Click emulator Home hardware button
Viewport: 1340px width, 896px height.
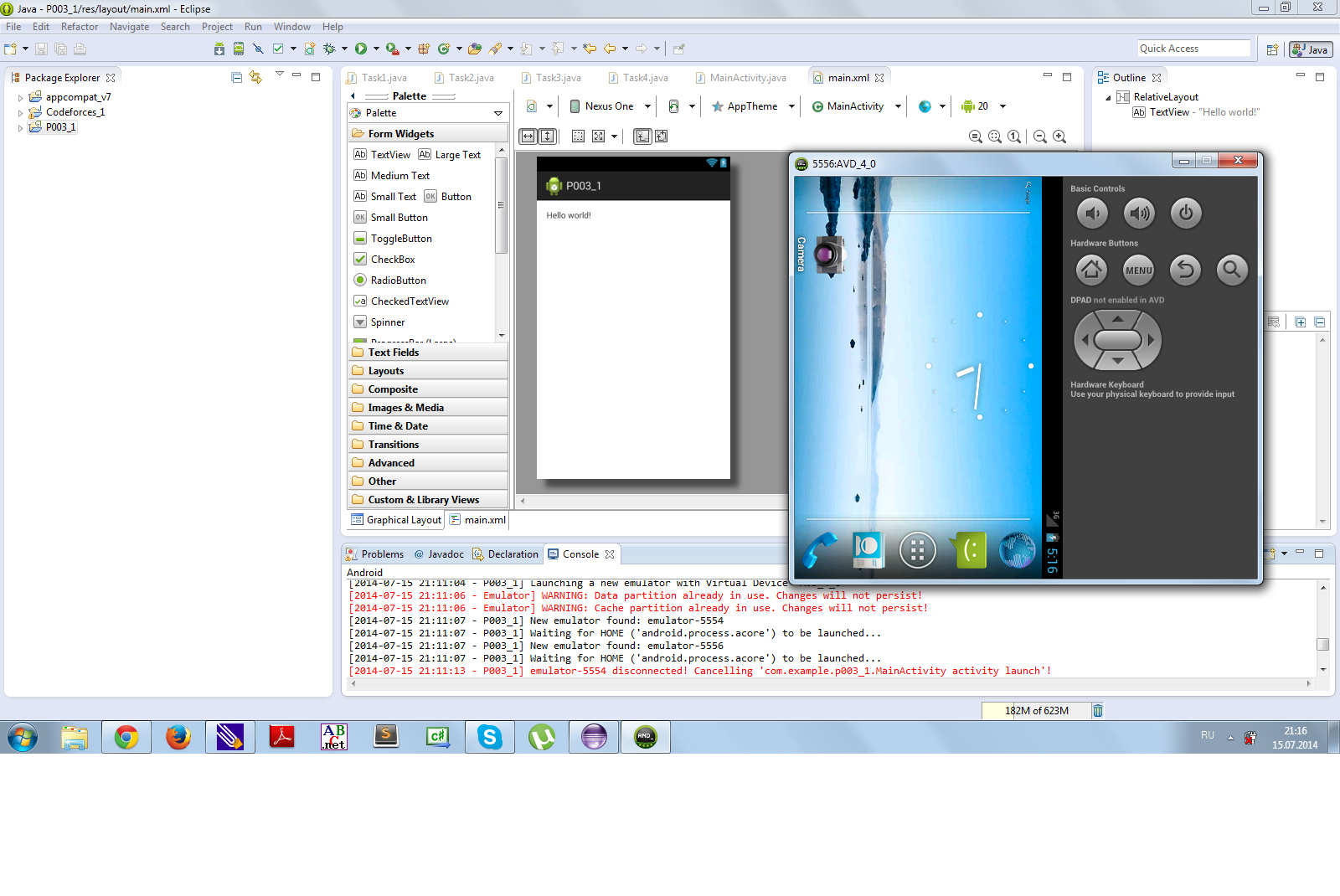coord(1091,270)
